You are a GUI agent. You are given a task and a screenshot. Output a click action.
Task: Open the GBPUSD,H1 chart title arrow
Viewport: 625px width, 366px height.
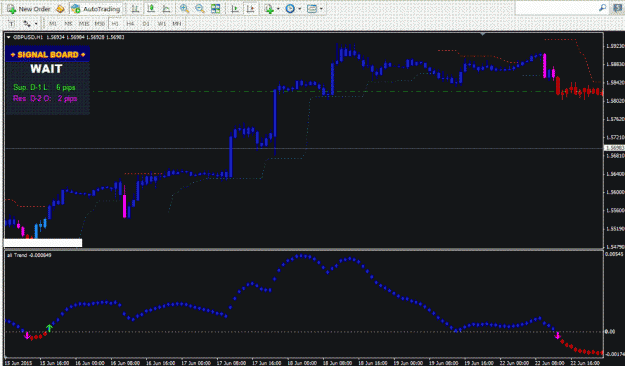pos(8,37)
